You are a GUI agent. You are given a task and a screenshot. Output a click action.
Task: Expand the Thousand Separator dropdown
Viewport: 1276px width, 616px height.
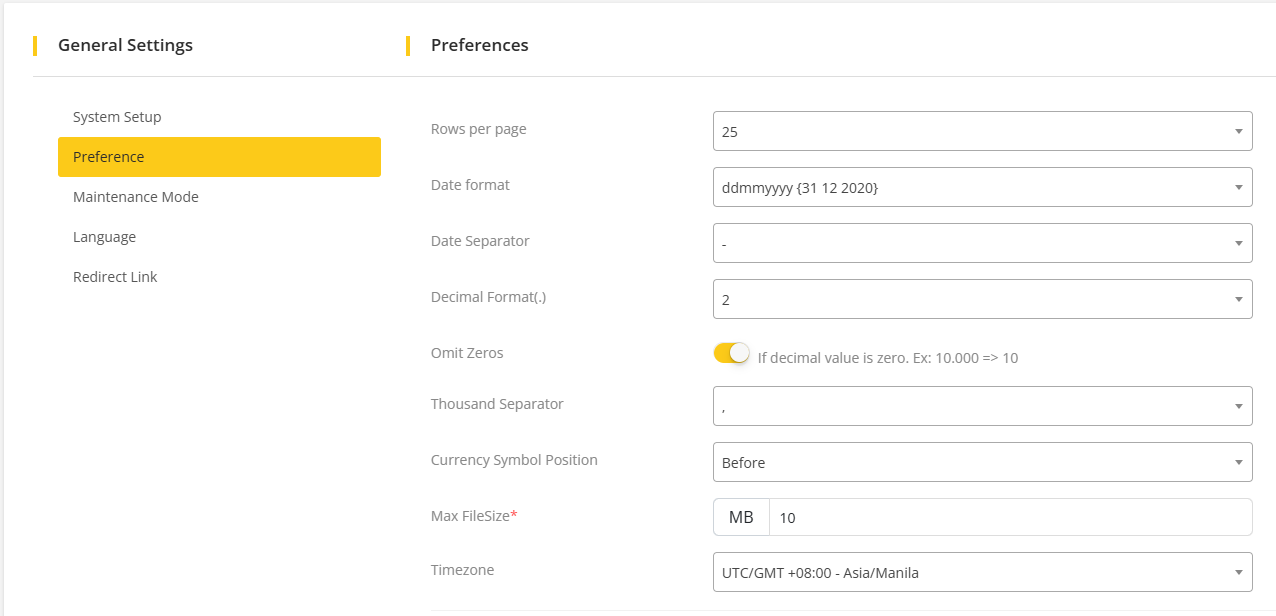click(x=970, y=406)
